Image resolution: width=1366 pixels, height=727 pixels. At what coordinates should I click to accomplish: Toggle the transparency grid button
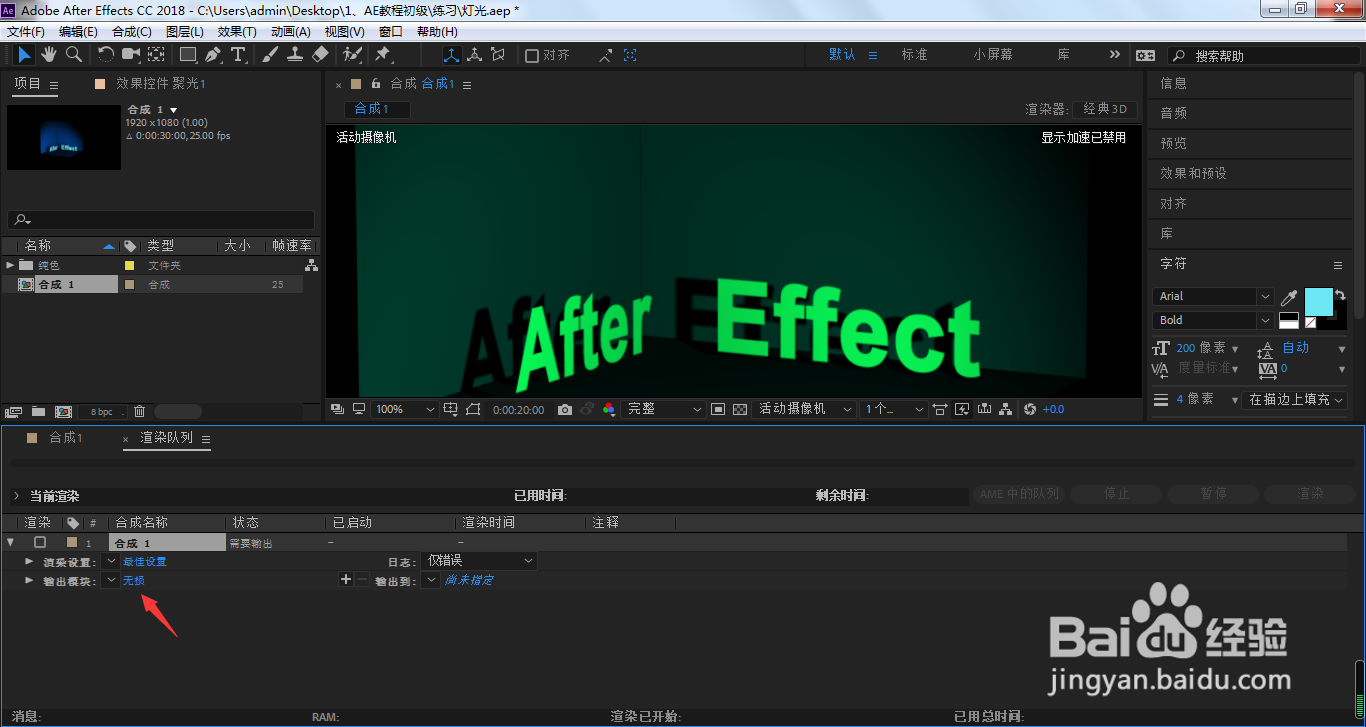tap(740, 409)
